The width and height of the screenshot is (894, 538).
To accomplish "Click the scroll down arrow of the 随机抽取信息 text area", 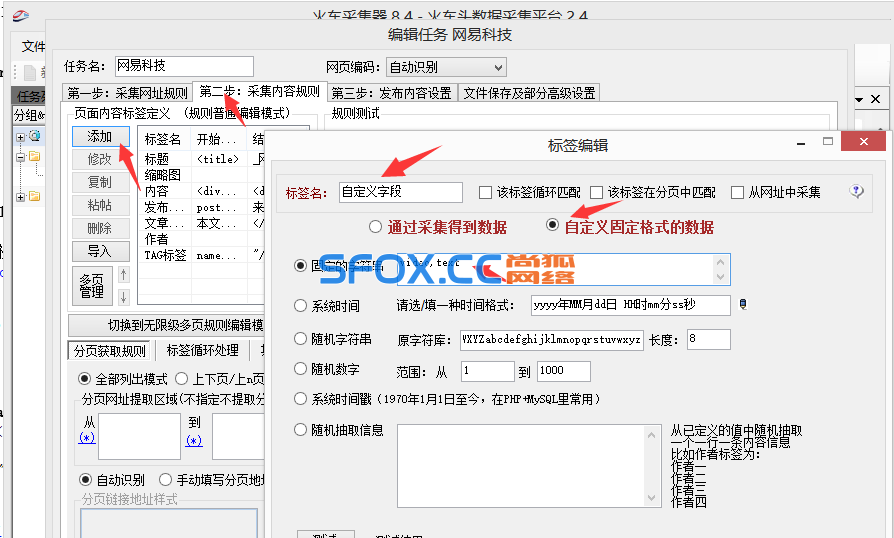I will tap(651, 498).
